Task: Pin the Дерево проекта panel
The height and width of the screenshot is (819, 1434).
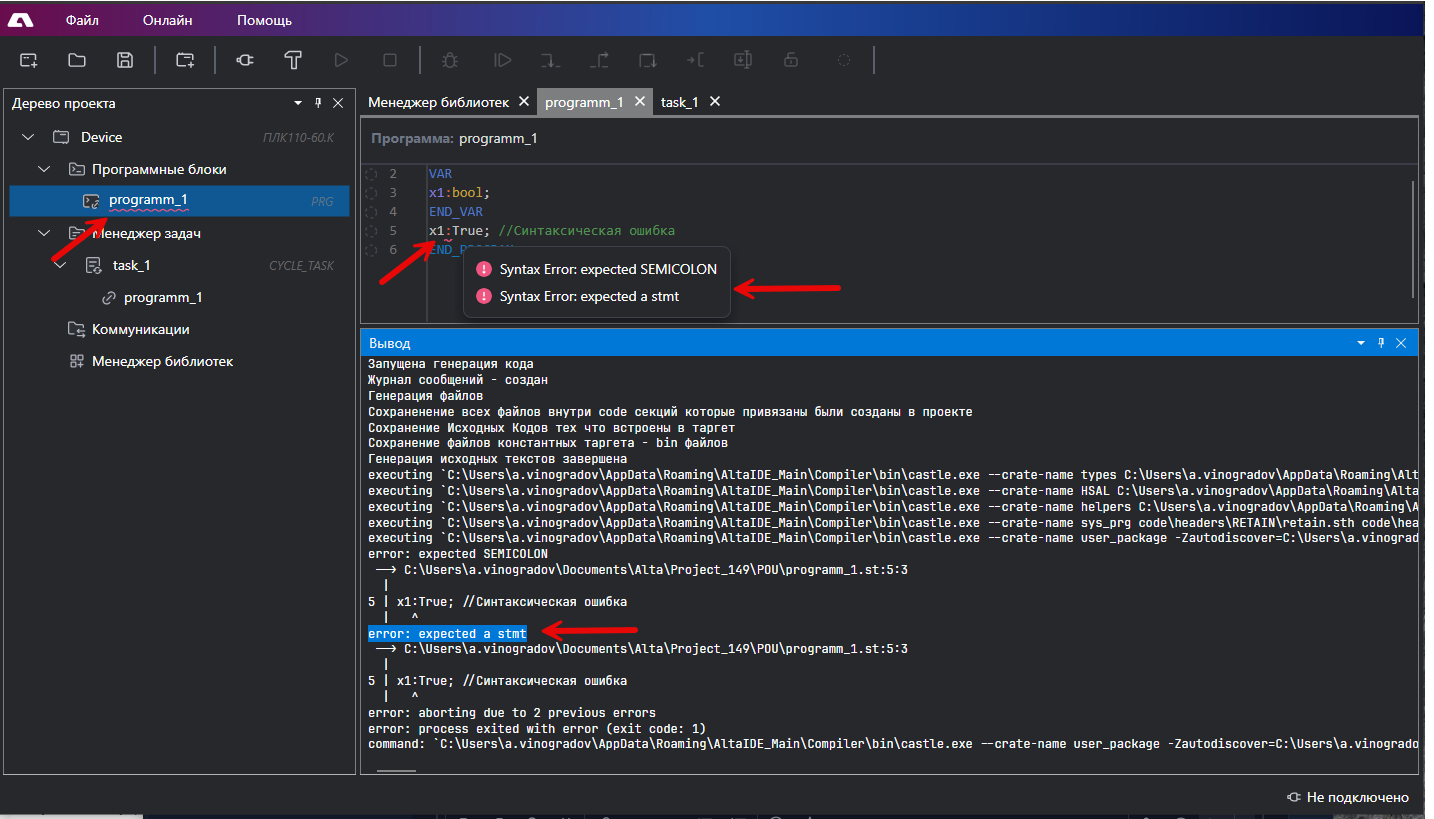Action: [319, 103]
